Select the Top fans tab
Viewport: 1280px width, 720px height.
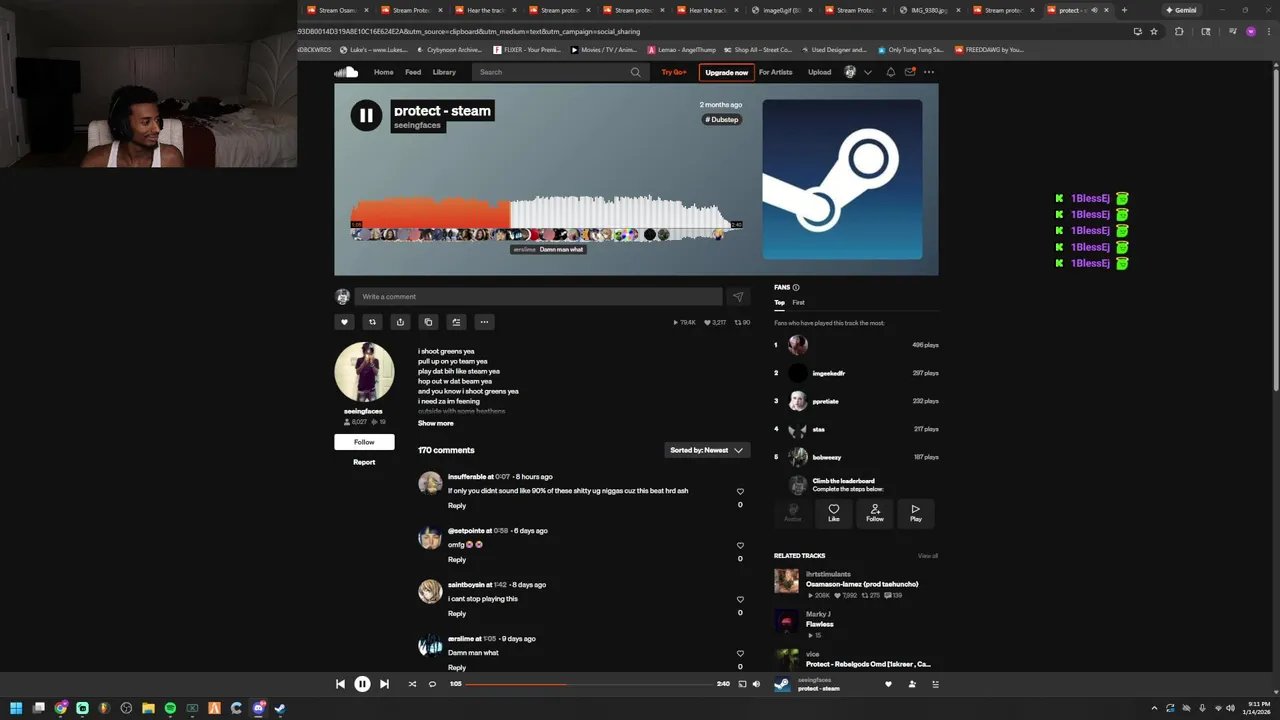point(779,302)
